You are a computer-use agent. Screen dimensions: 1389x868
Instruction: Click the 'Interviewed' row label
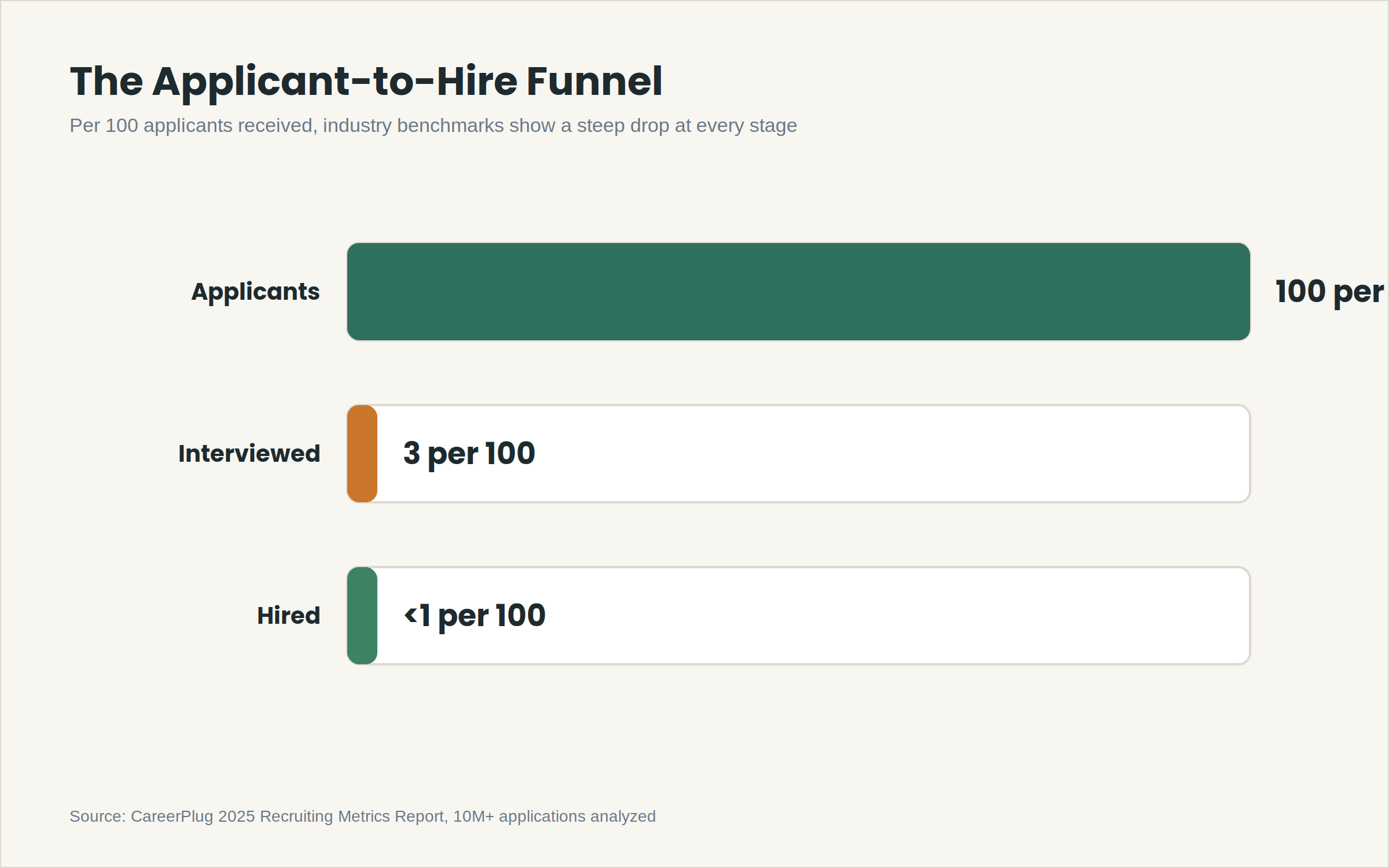tap(249, 453)
